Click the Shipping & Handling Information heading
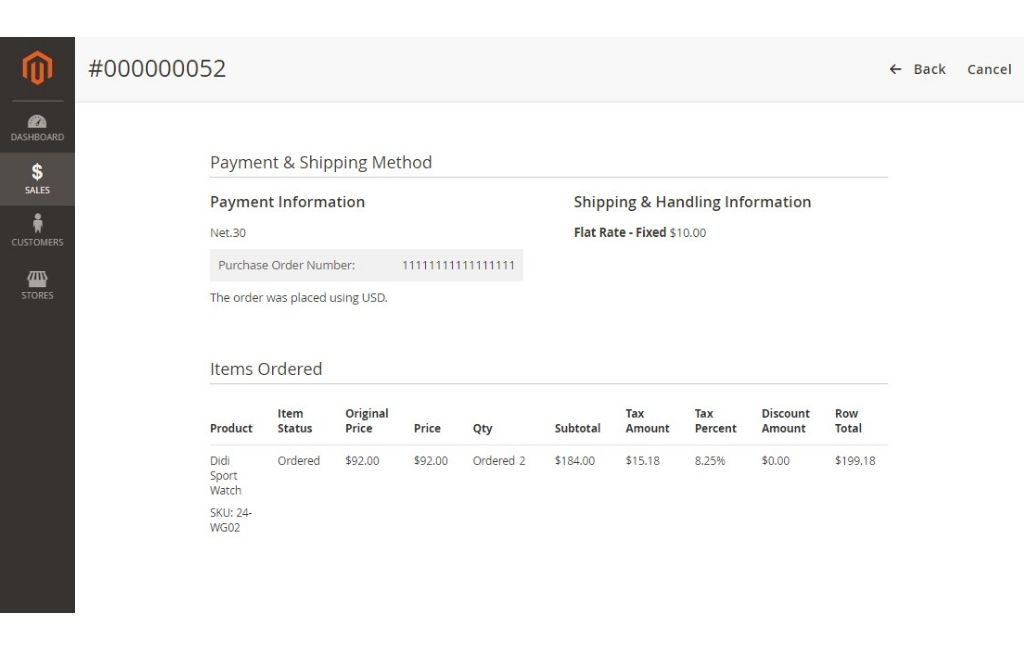The width and height of the screenshot is (1024, 650). click(692, 202)
